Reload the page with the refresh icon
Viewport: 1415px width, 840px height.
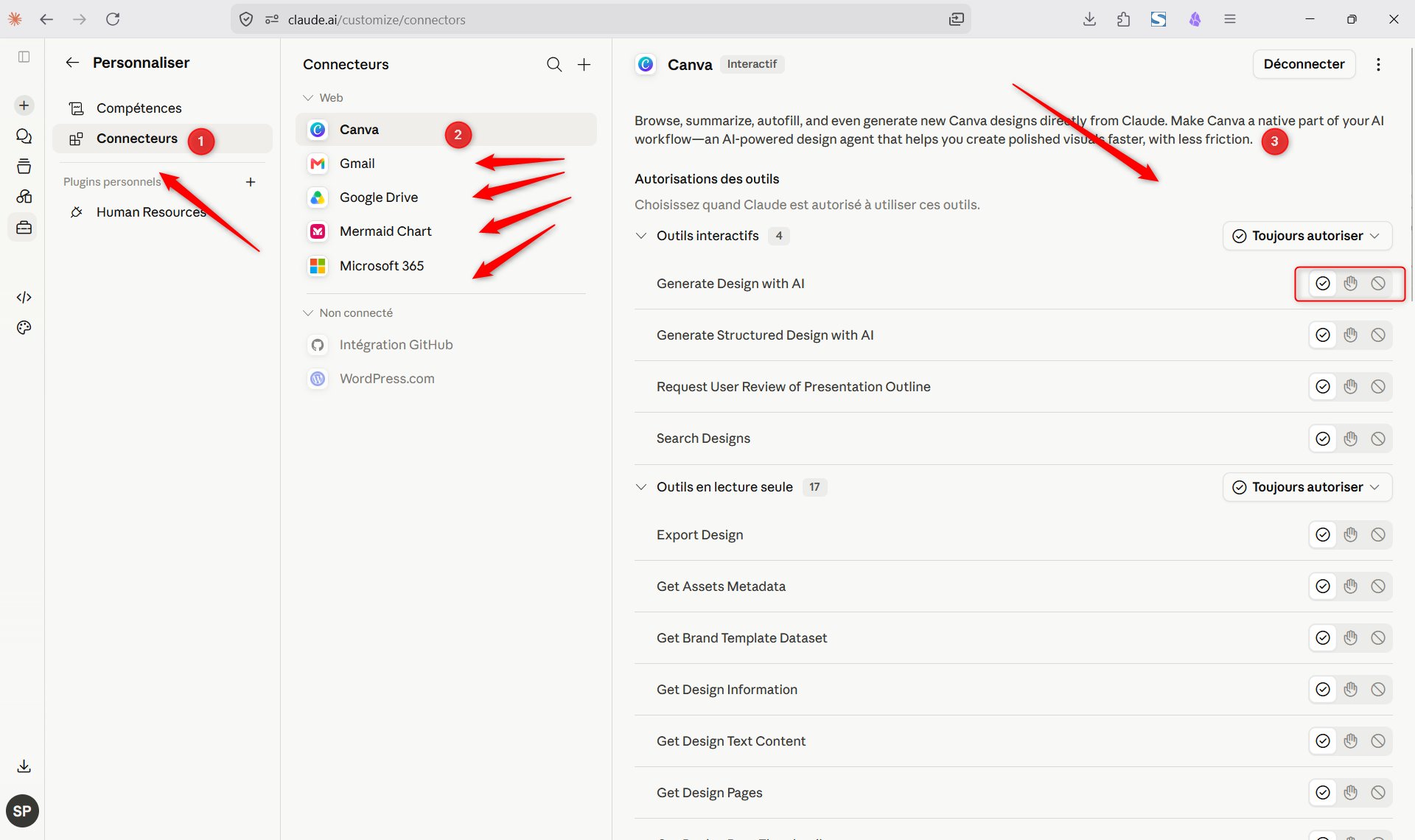[113, 19]
